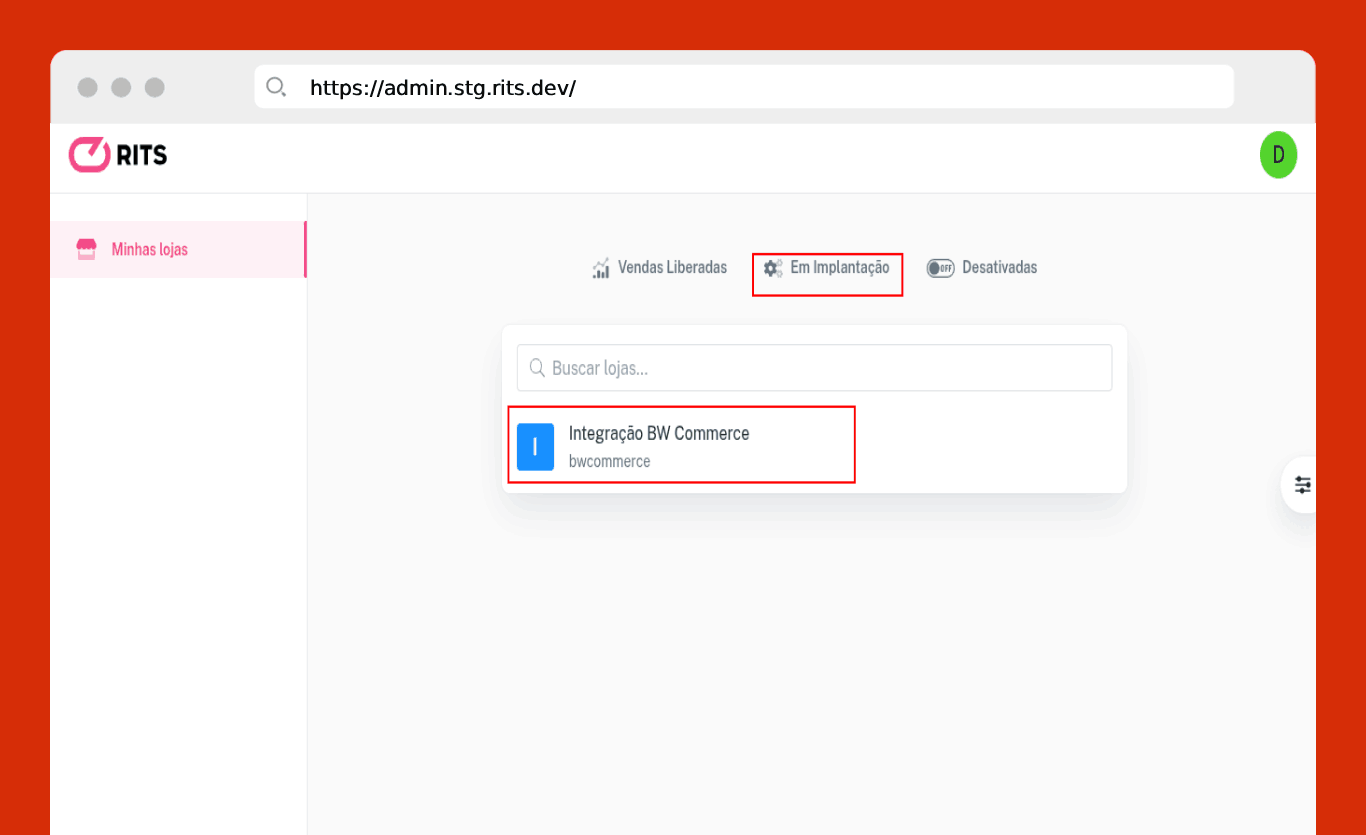Screen dimensions: 1366x835
Task: Click the Vendas Liberadas chart icon
Action: point(601,268)
